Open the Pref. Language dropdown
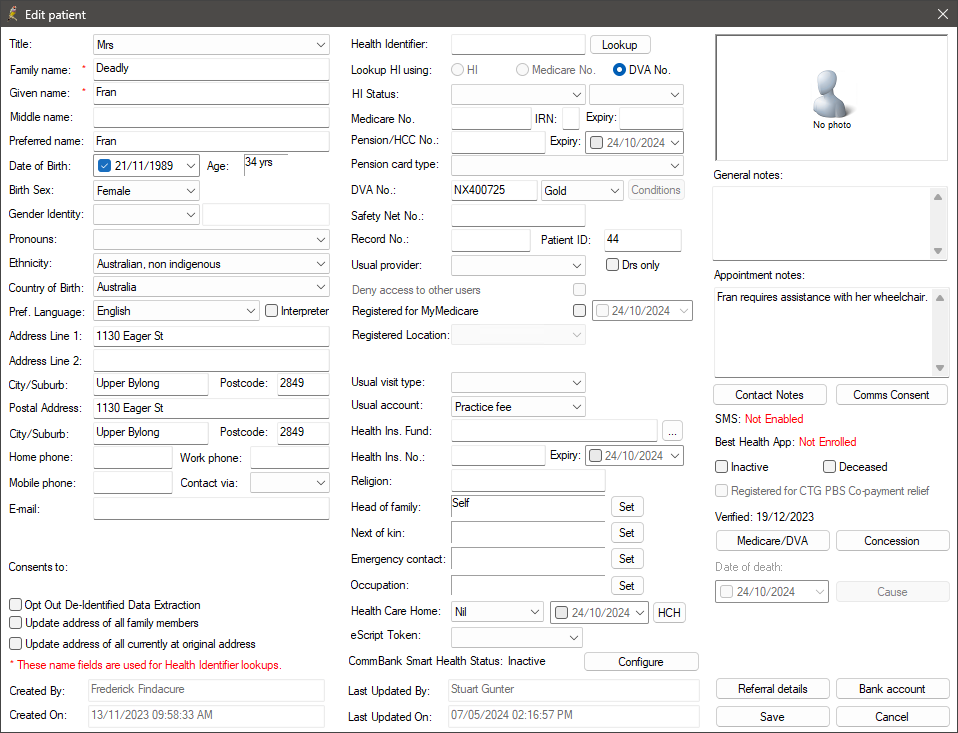 pyautogui.click(x=177, y=311)
